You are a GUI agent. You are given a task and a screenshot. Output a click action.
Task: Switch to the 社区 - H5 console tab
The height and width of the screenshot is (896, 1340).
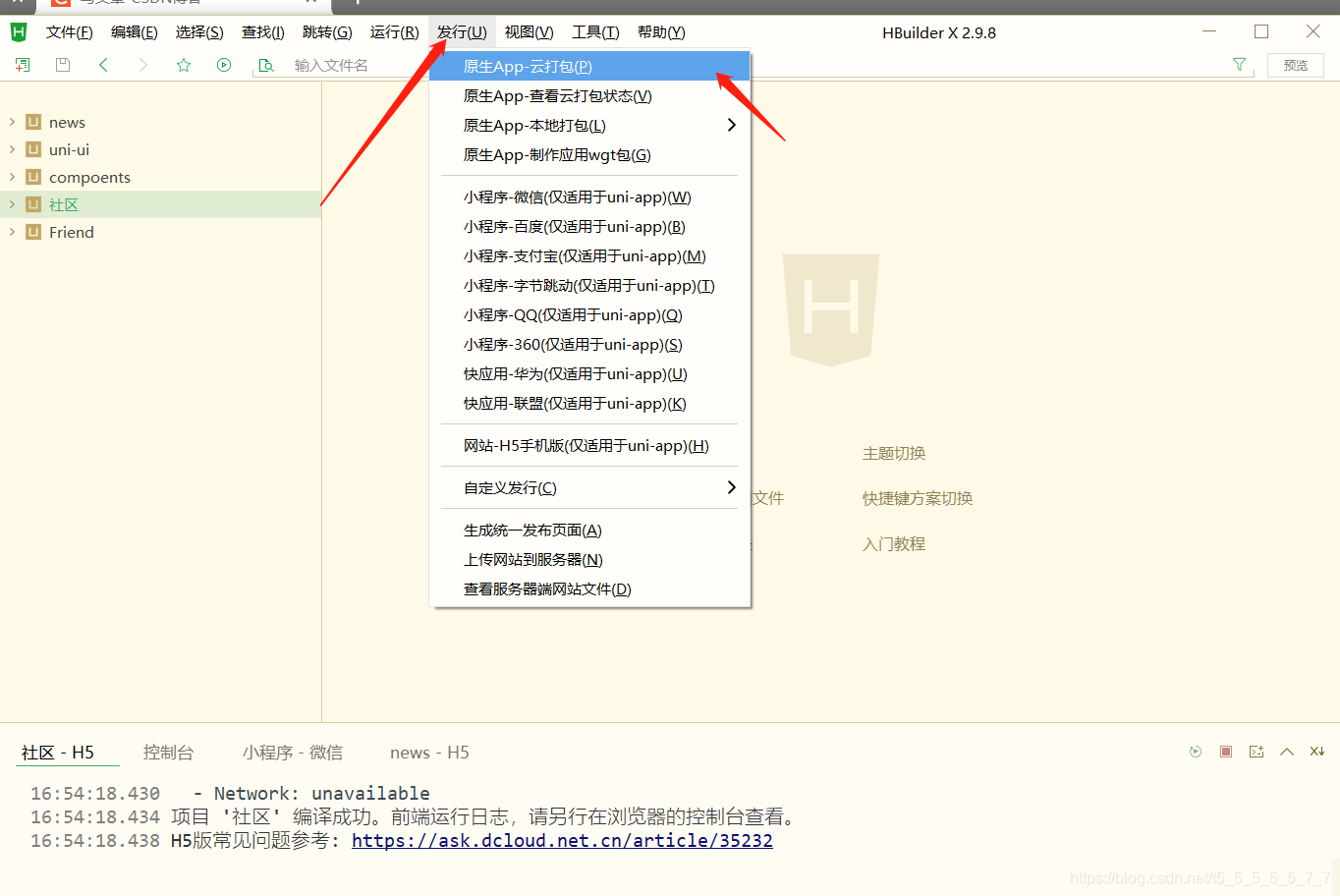point(58,753)
